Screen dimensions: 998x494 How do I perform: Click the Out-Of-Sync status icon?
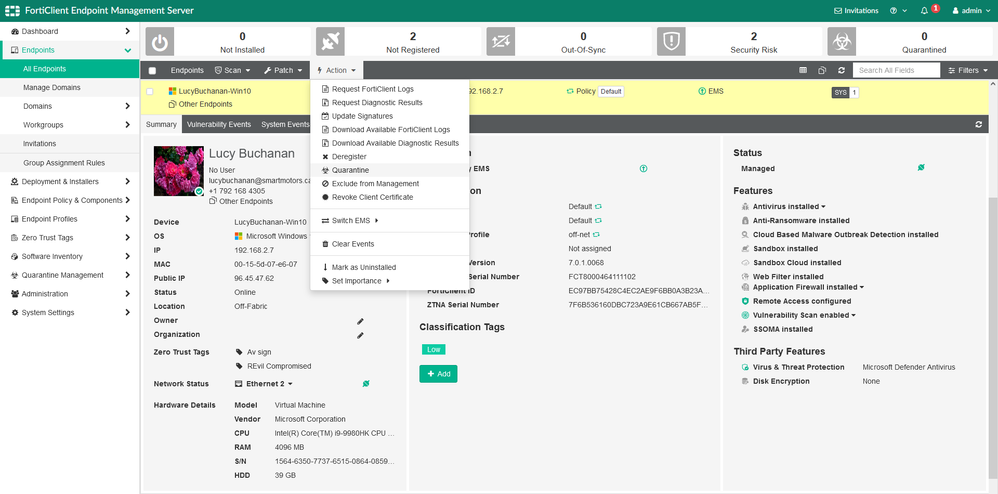tap(501, 42)
